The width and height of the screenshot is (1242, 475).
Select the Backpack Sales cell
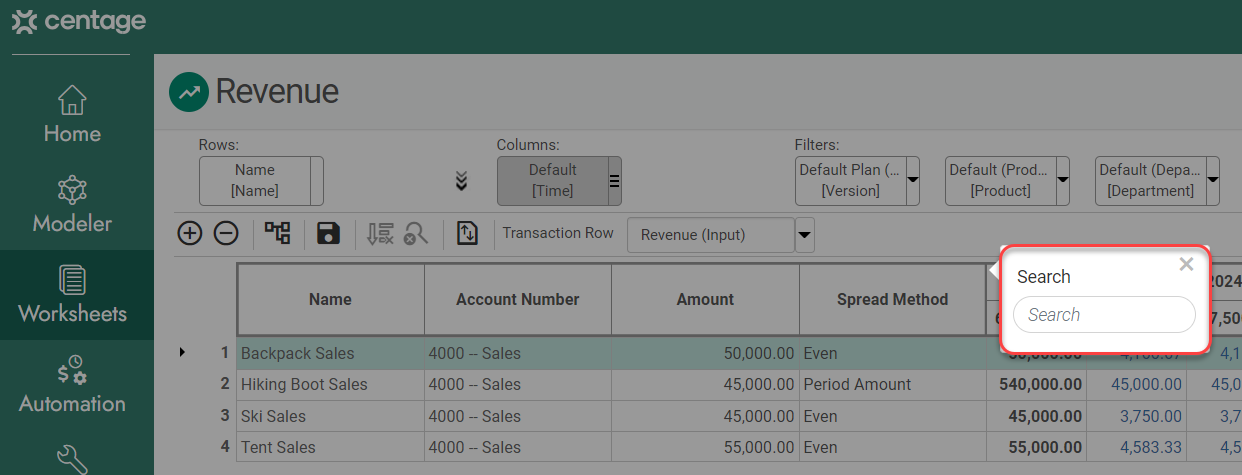[330, 353]
